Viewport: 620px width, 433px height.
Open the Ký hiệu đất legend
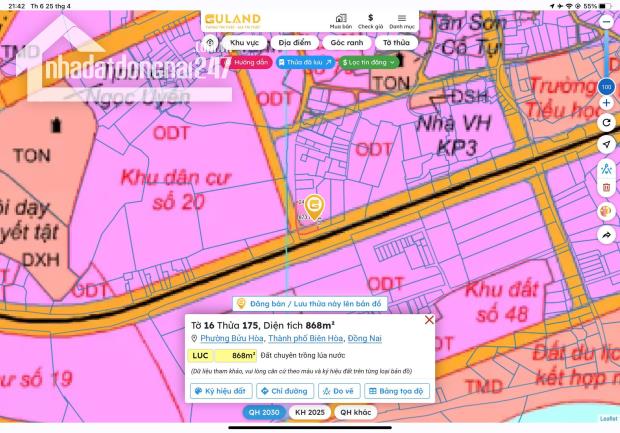point(221,391)
